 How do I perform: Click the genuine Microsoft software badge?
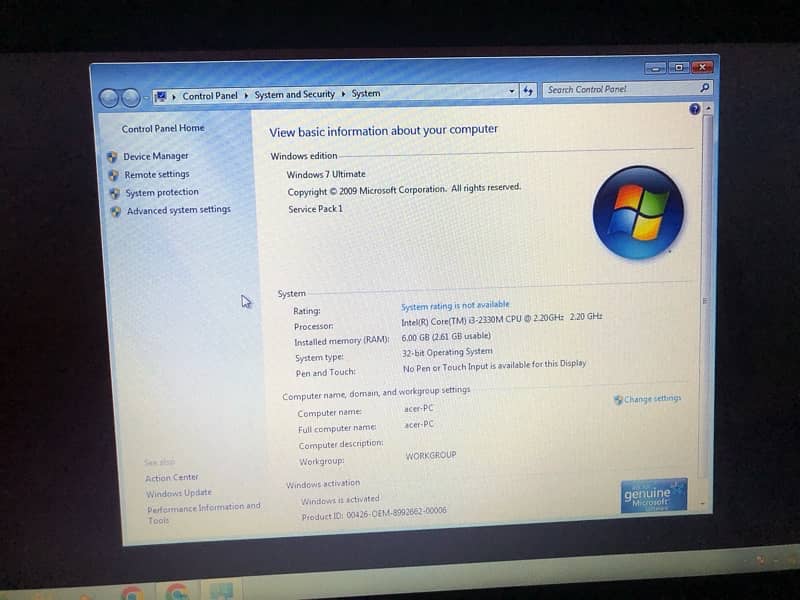pos(654,495)
